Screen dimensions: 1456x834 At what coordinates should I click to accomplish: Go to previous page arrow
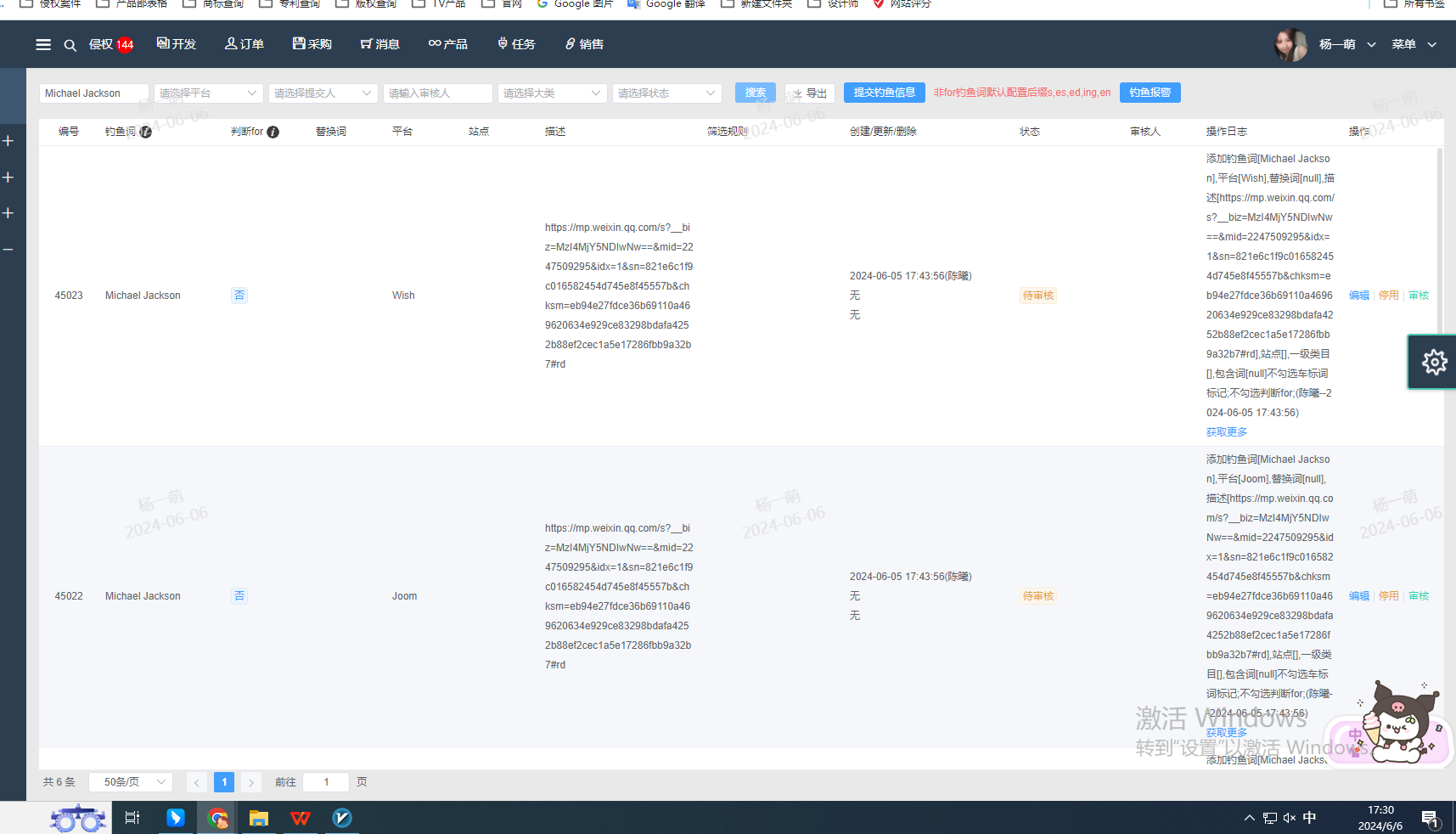197,782
